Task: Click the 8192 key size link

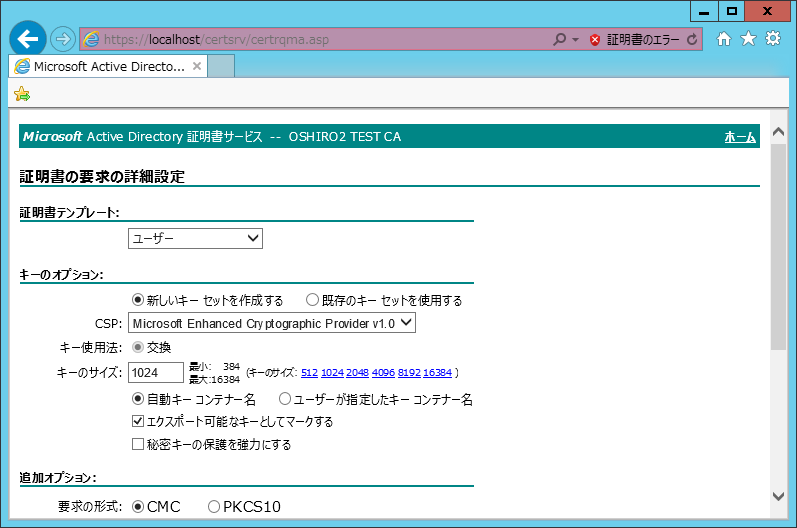Action: click(x=409, y=372)
